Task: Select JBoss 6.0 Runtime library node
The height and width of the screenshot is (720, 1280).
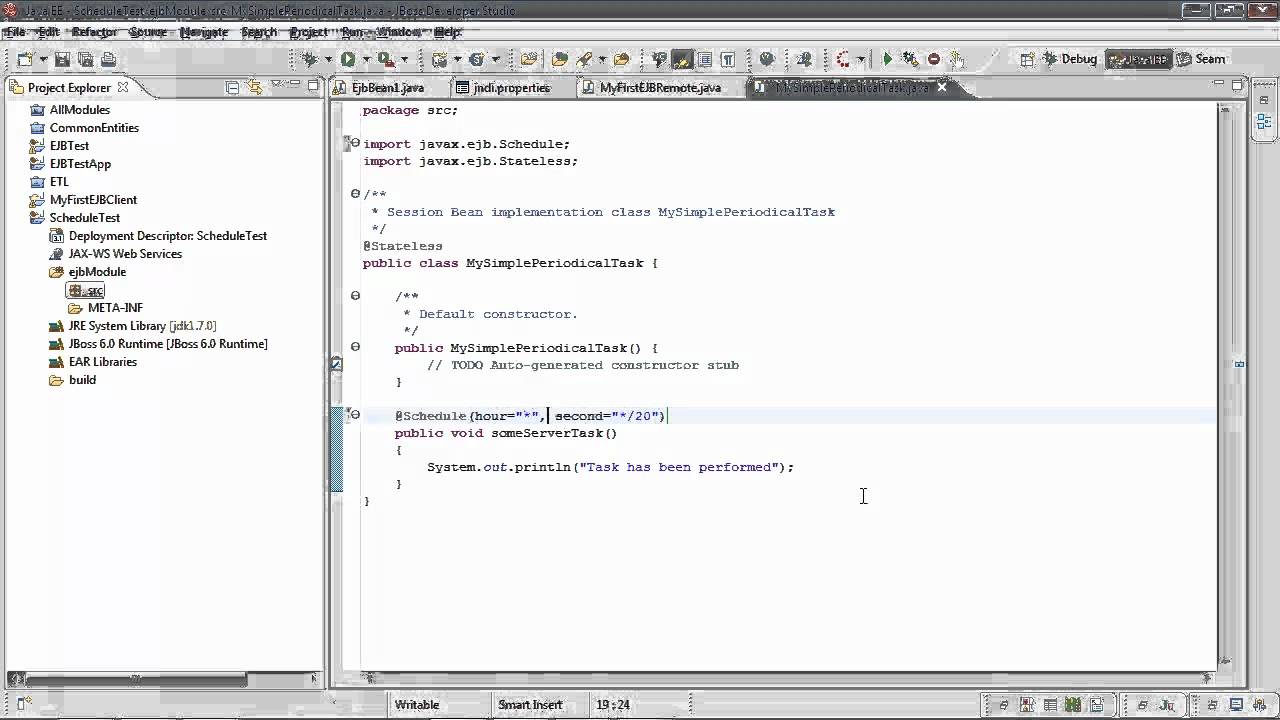Action: 167,344
